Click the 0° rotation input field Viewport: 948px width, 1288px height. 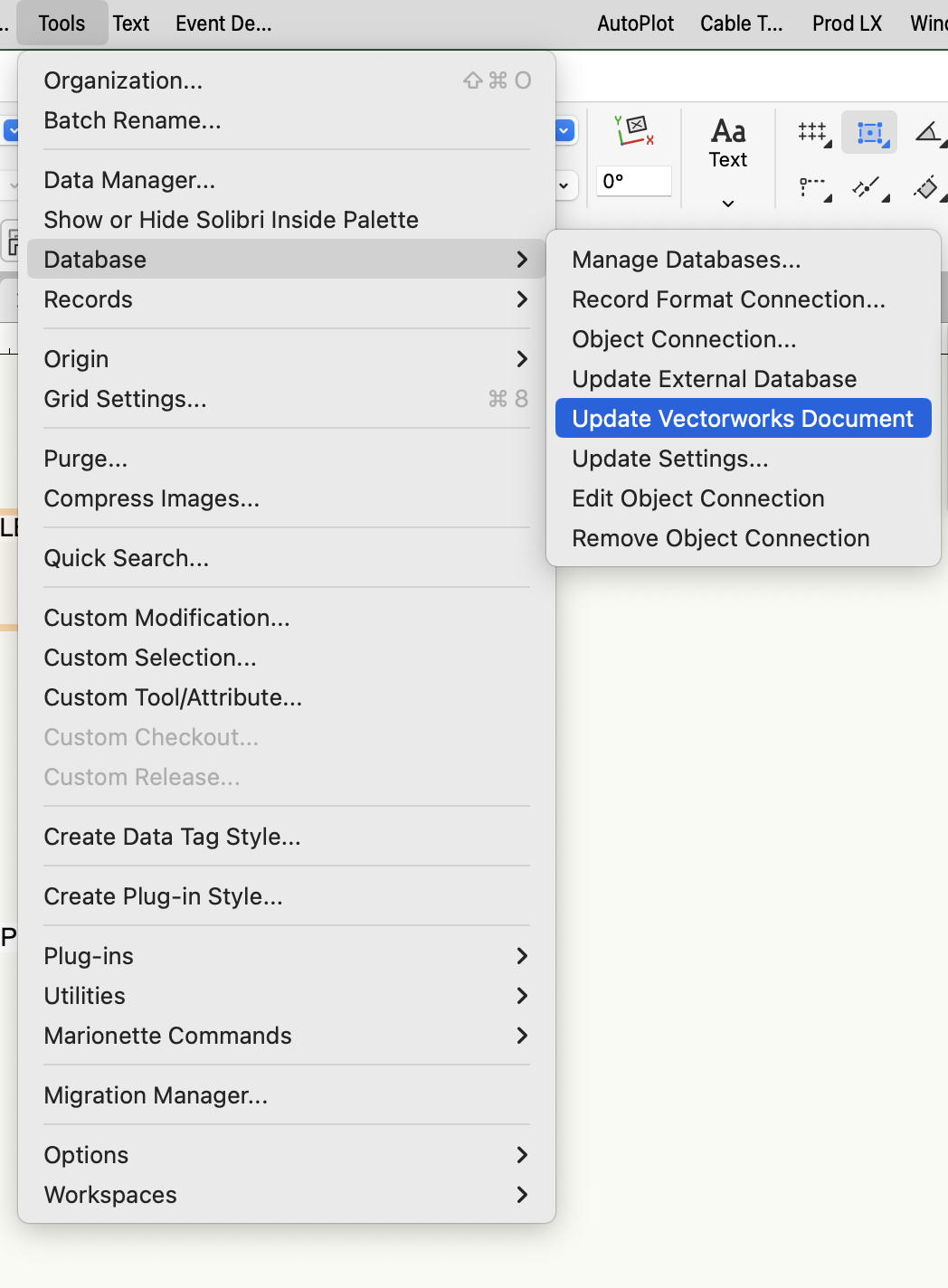(633, 181)
